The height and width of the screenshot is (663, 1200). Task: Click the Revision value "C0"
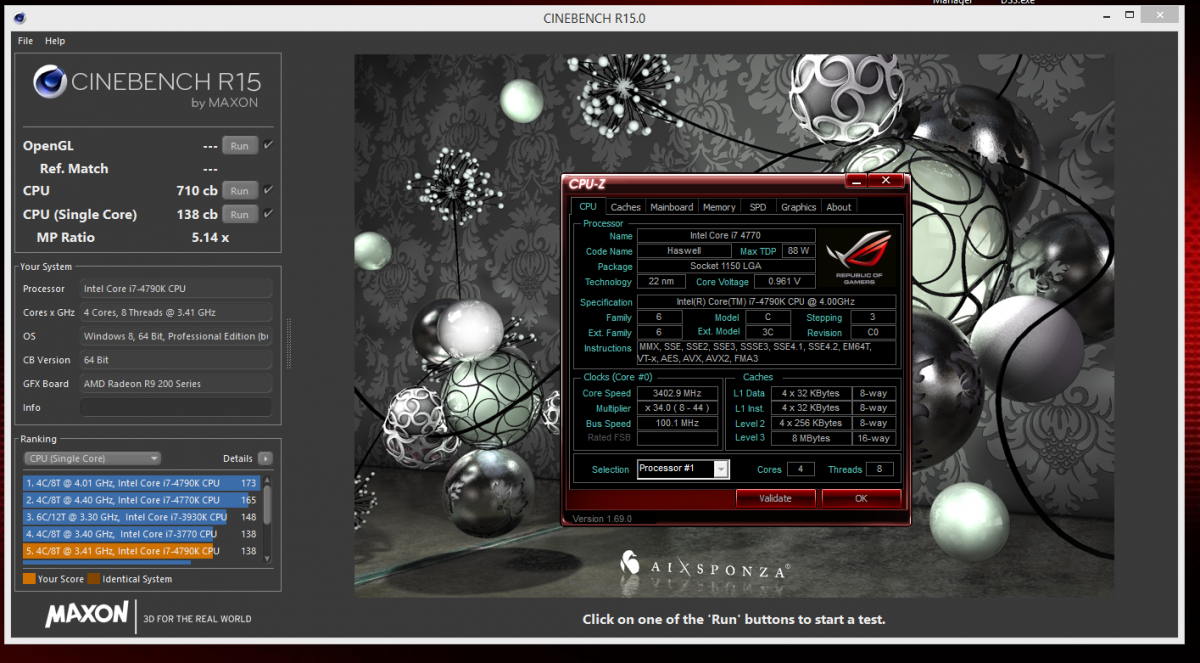[x=873, y=332]
